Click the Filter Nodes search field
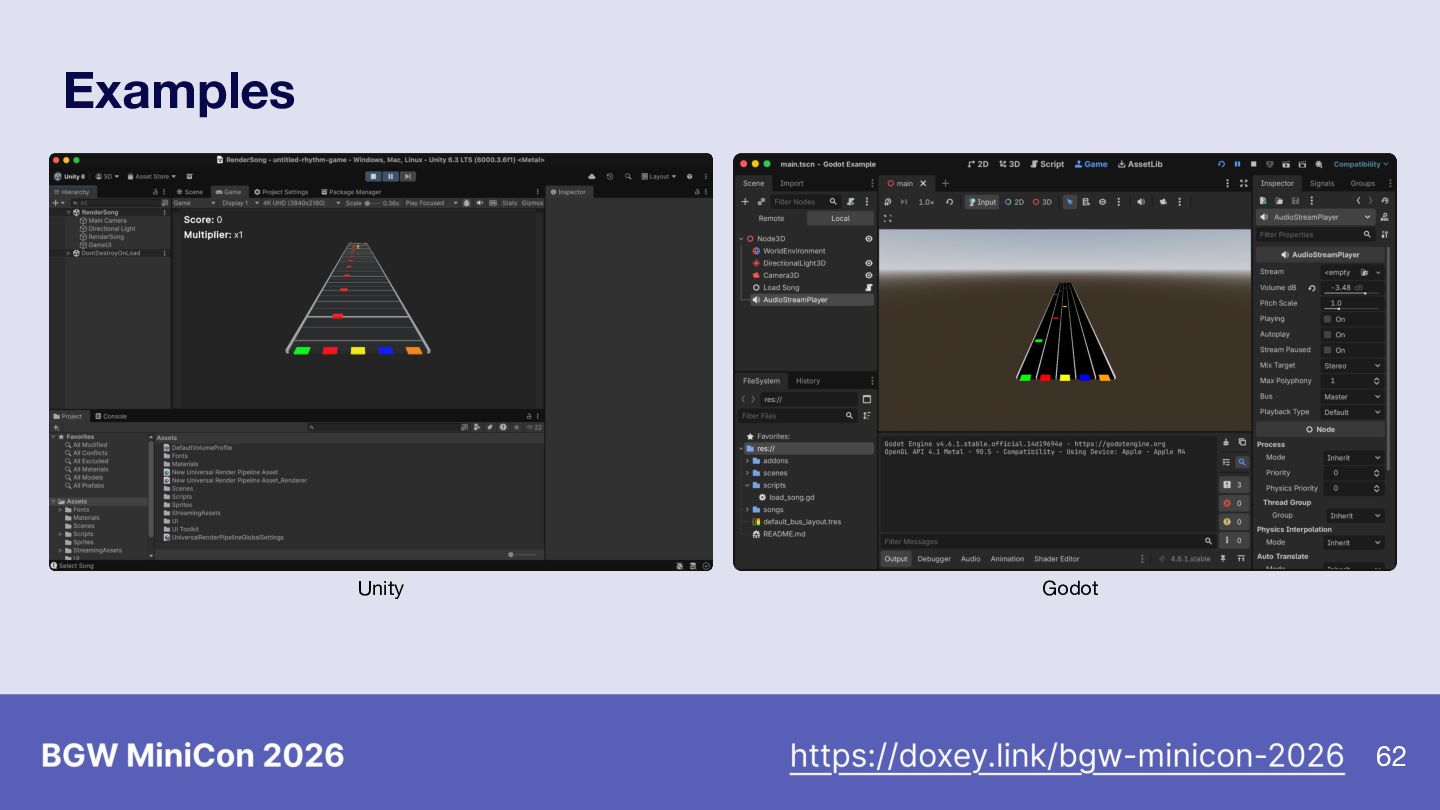1440x810 pixels. 805,201
